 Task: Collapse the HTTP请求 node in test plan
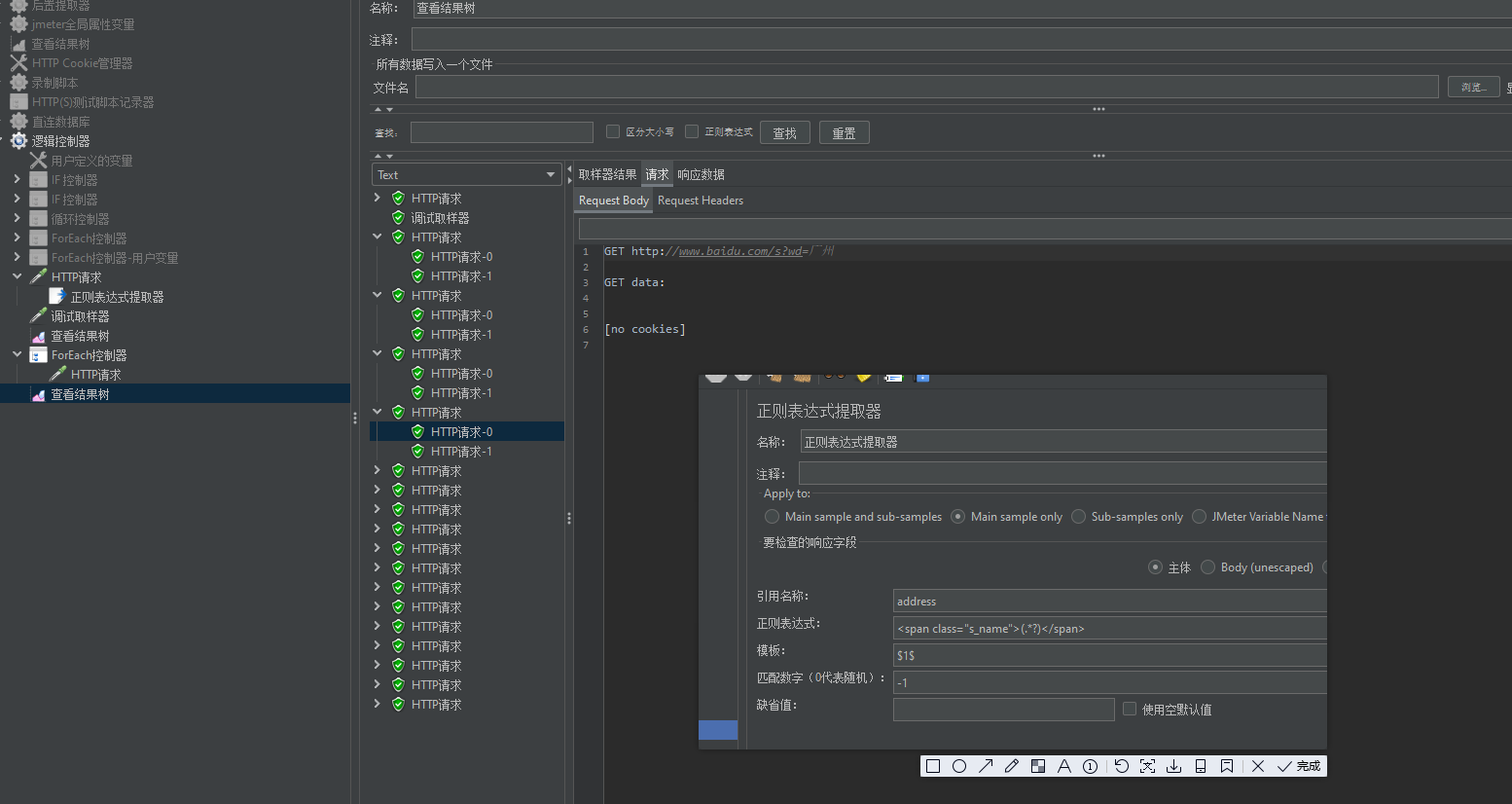pyautogui.click(x=17, y=276)
